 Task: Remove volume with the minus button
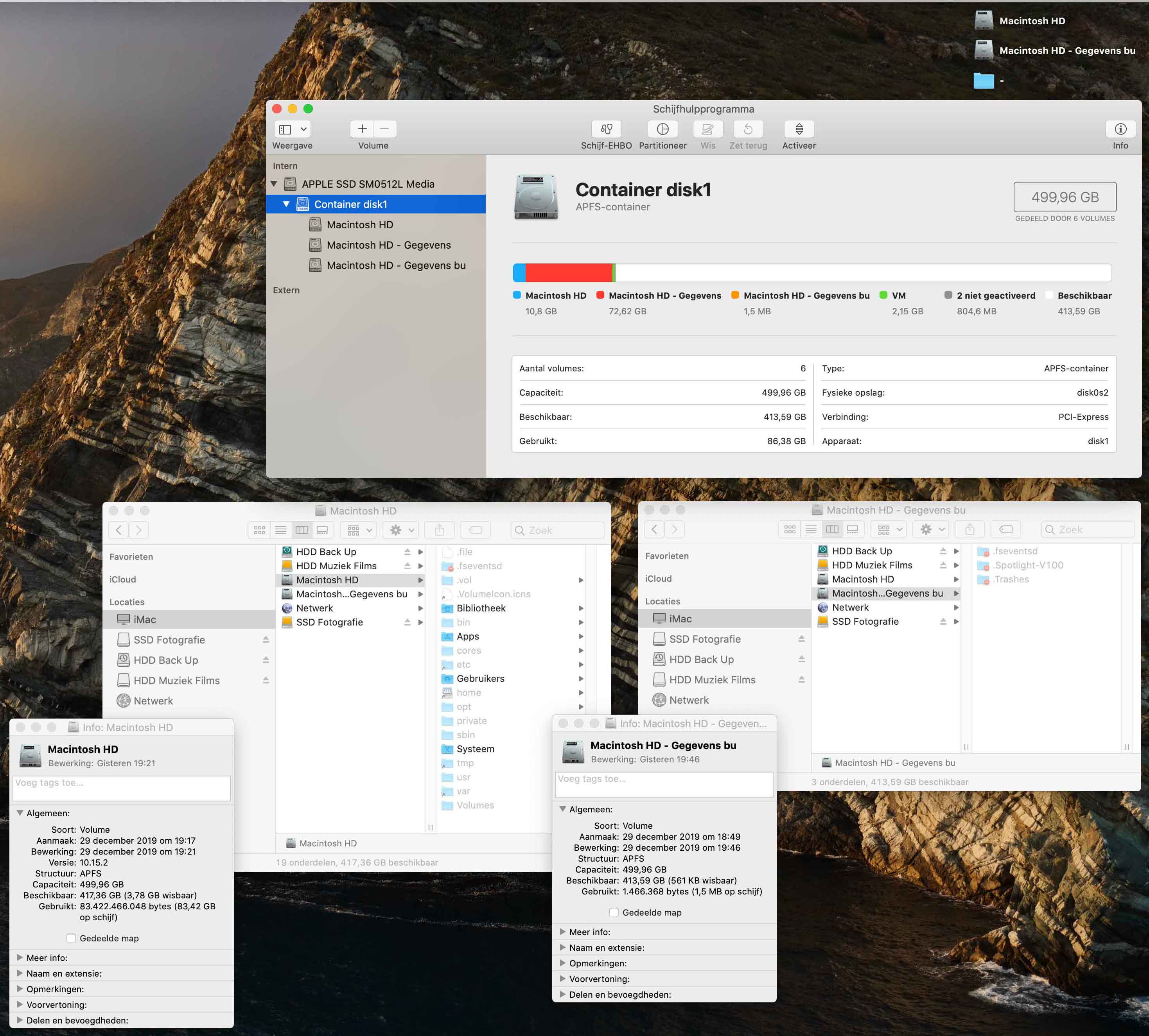pos(385,129)
